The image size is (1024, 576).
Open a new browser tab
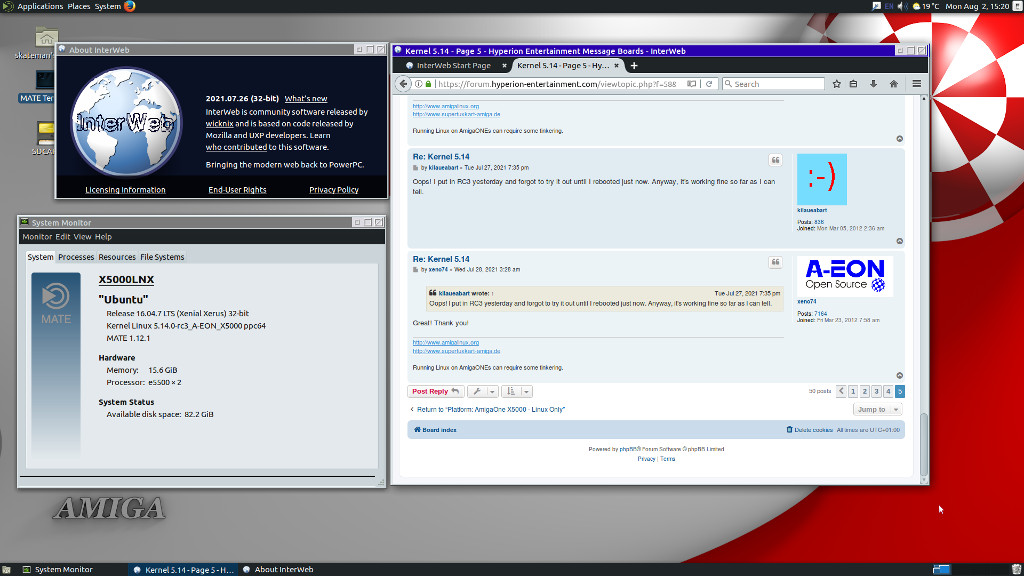click(633, 65)
